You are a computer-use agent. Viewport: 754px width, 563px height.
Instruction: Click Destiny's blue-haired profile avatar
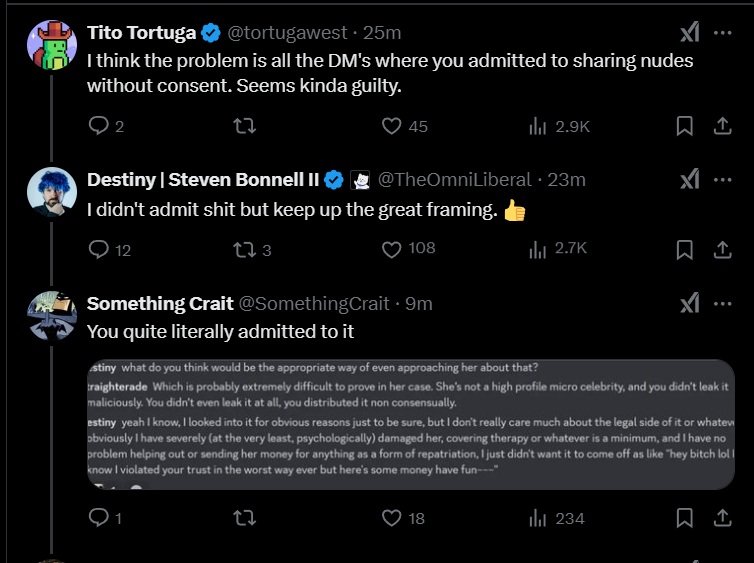[x=52, y=193]
